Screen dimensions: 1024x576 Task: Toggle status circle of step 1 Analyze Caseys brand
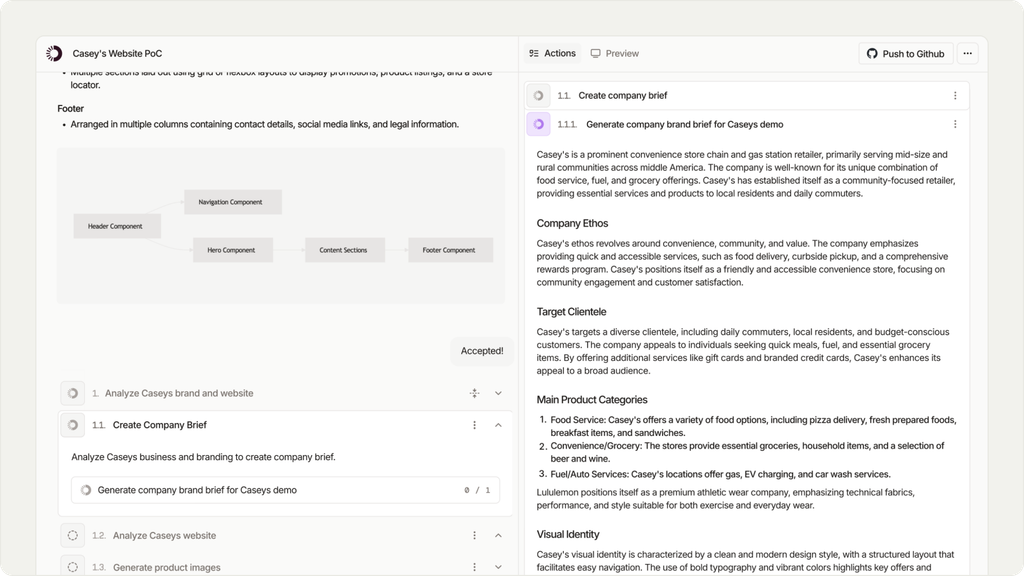point(72,393)
